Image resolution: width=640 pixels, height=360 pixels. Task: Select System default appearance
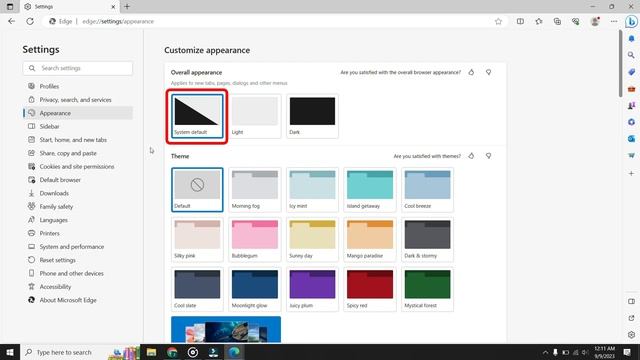(x=197, y=116)
